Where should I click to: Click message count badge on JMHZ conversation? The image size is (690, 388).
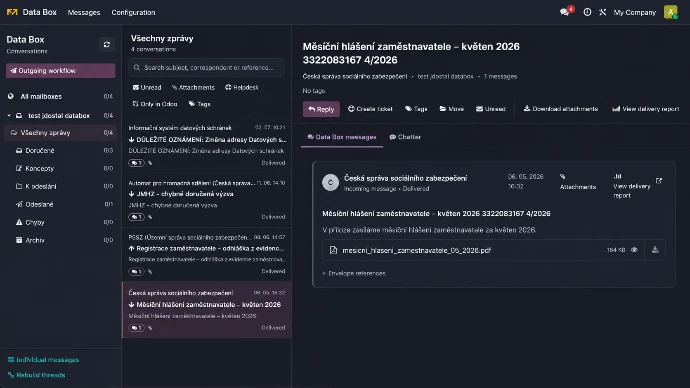pyautogui.click(x=136, y=217)
